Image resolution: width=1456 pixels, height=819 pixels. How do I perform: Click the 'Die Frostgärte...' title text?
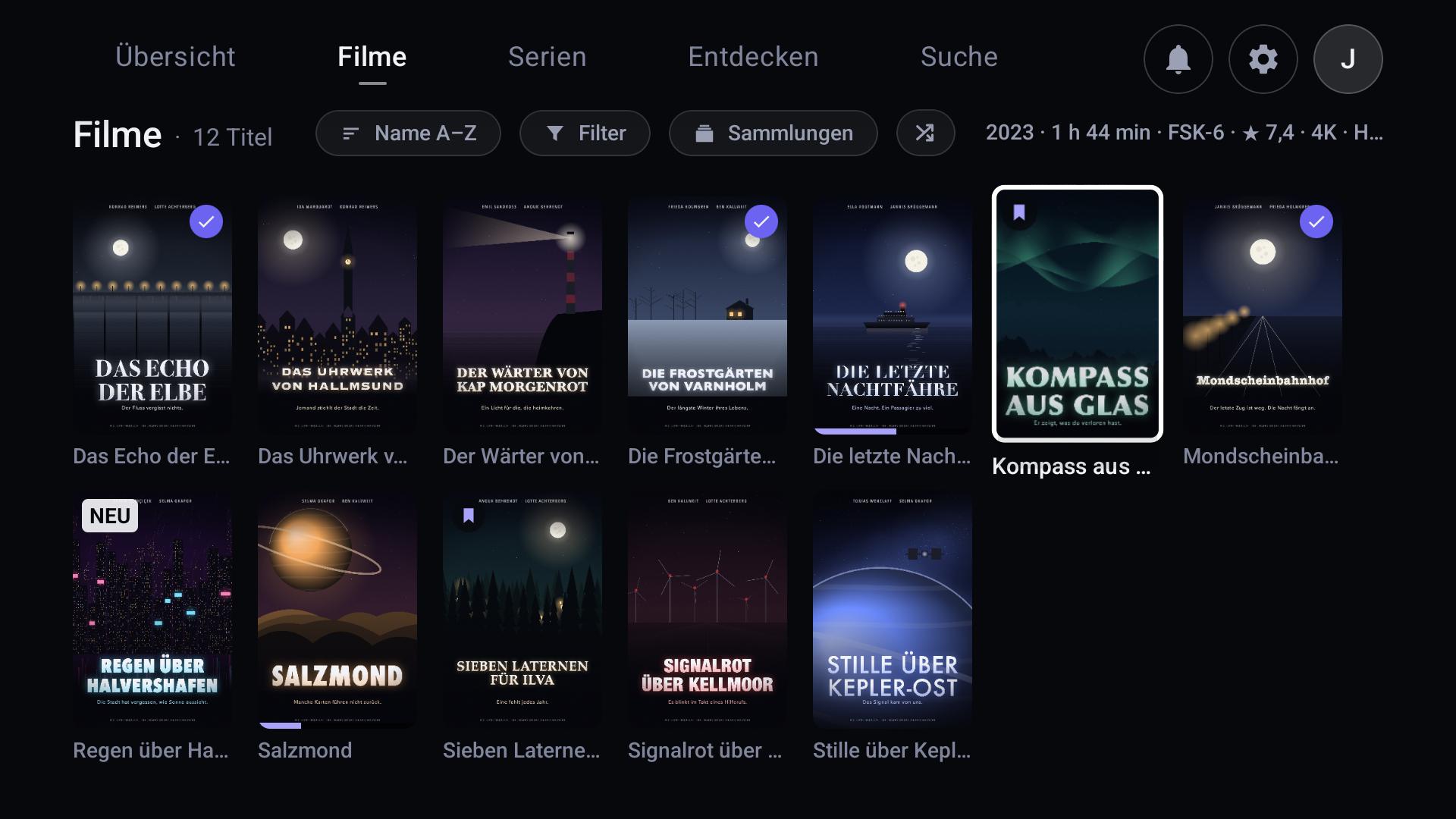[701, 457]
